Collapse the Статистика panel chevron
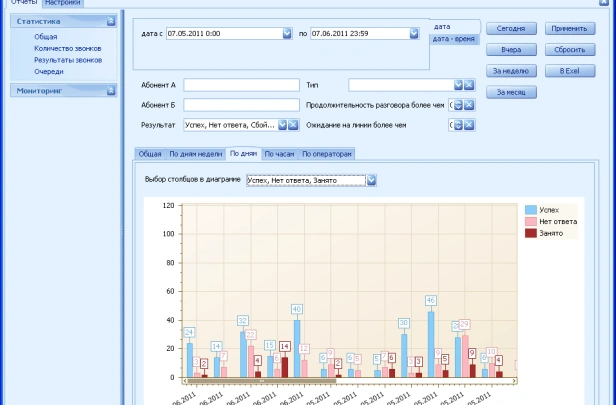Viewport: 616px width, 405px height. tap(110, 20)
